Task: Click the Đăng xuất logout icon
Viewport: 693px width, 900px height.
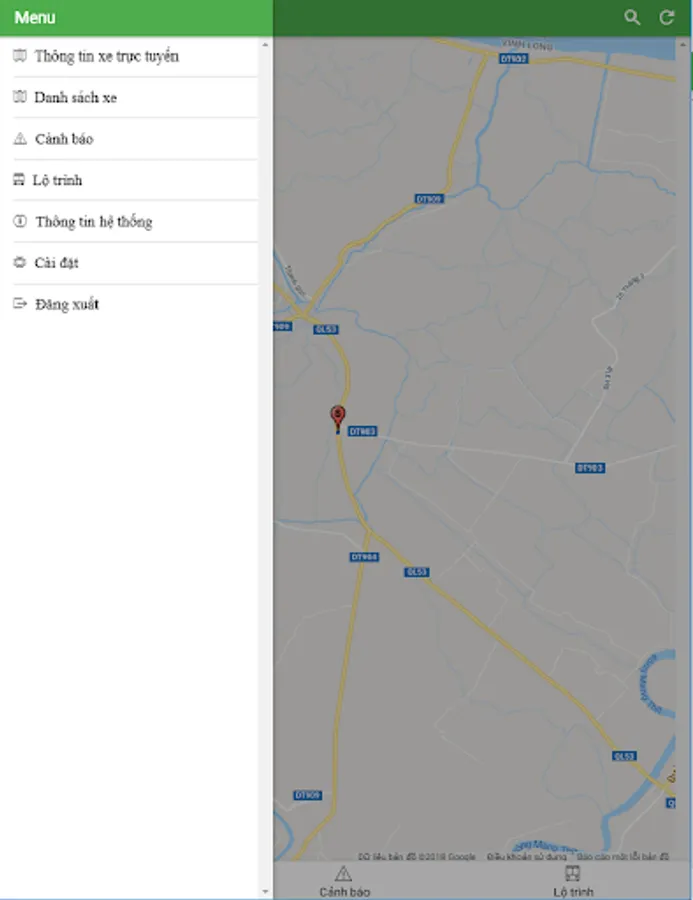Action: click(x=18, y=303)
